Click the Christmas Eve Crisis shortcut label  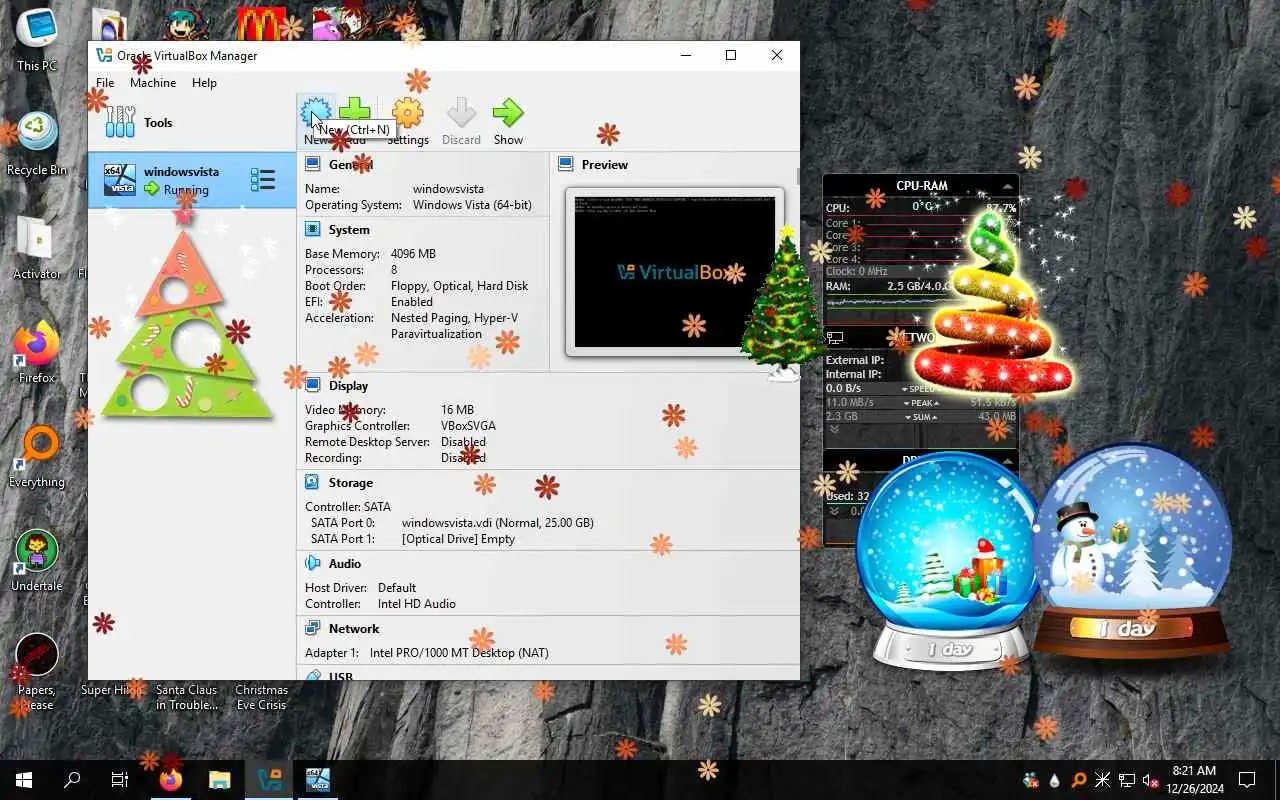click(x=261, y=697)
